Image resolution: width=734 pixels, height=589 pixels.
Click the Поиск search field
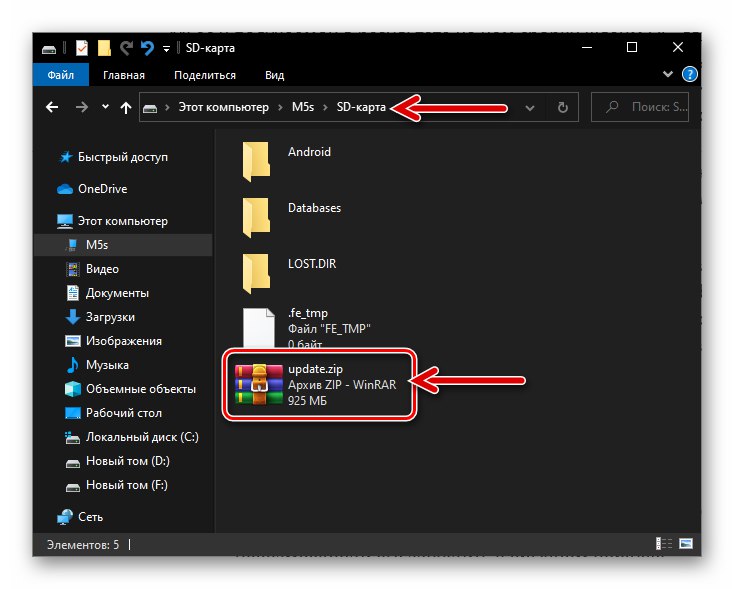click(x=640, y=107)
